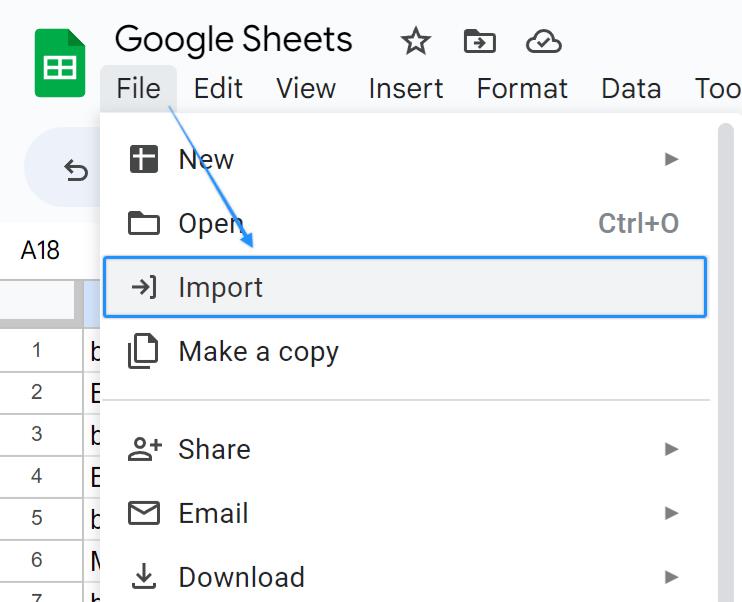Choose Make a copy menu entry
This screenshot has height=602, width=742.
click(405, 352)
